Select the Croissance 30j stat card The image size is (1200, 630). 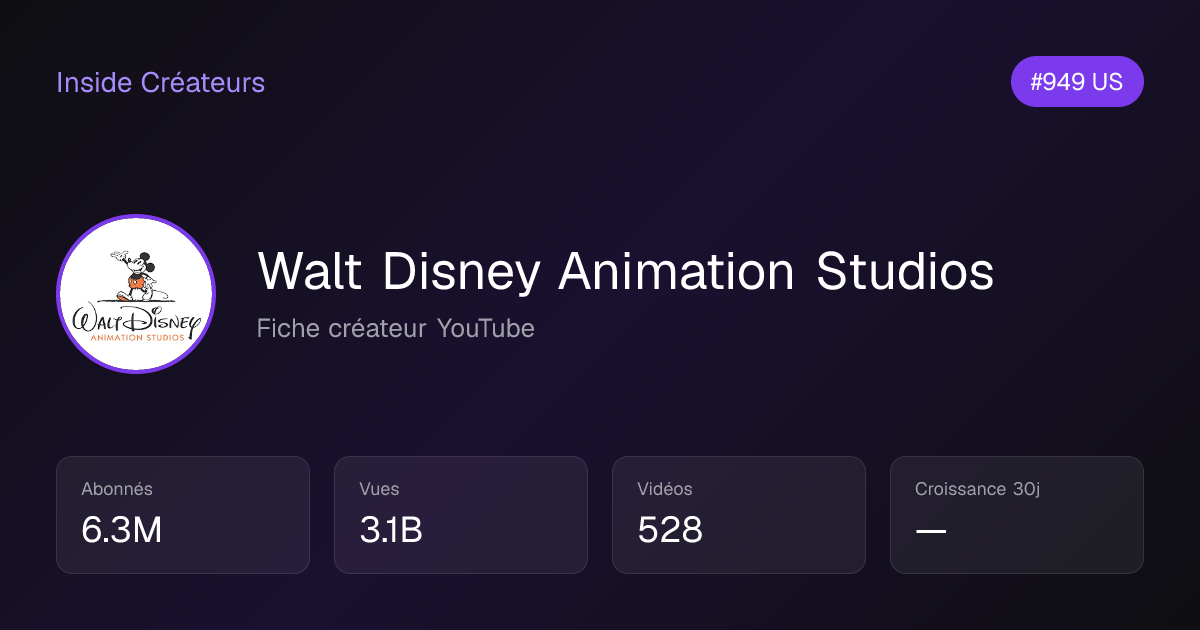pyautogui.click(x=1017, y=515)
